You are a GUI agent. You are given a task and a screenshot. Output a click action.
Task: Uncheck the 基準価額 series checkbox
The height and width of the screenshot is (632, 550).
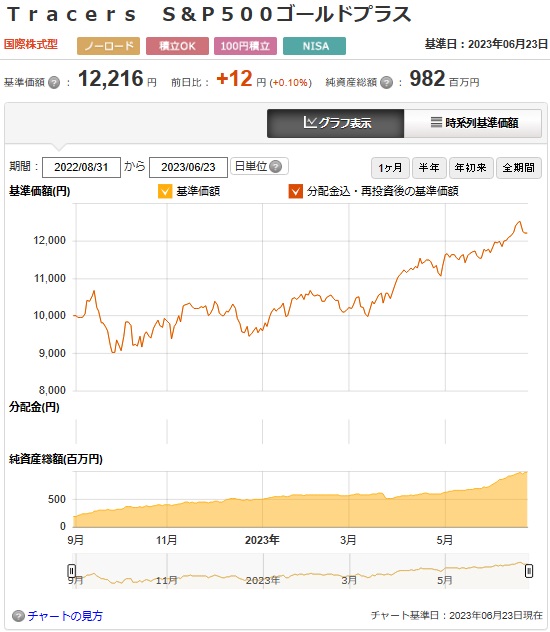click(x=165, y=191)
